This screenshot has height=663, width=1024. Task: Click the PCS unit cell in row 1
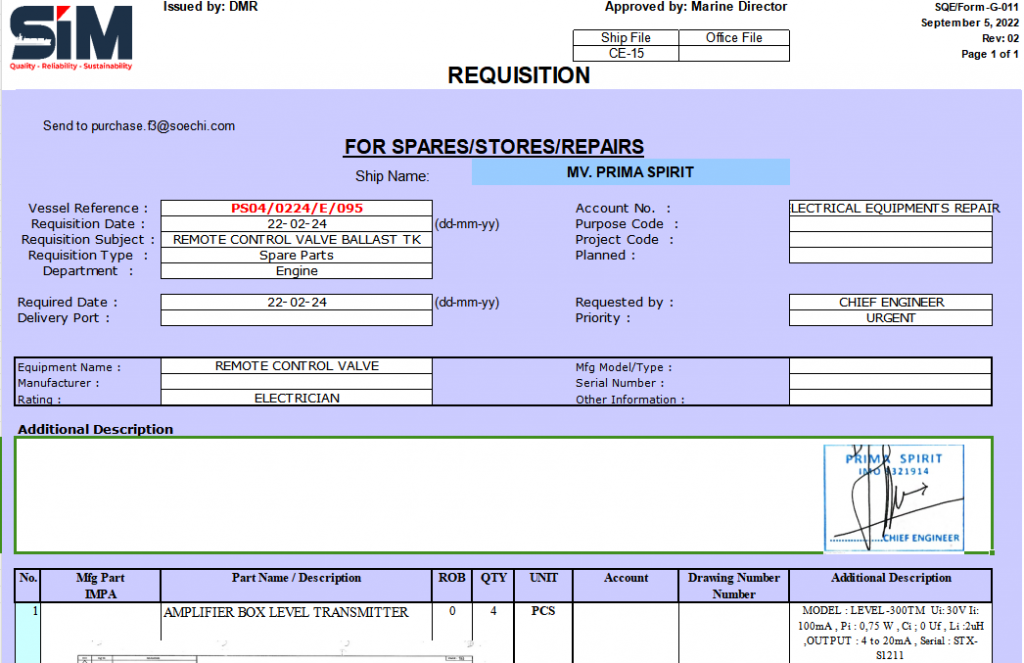pos(543,612)
